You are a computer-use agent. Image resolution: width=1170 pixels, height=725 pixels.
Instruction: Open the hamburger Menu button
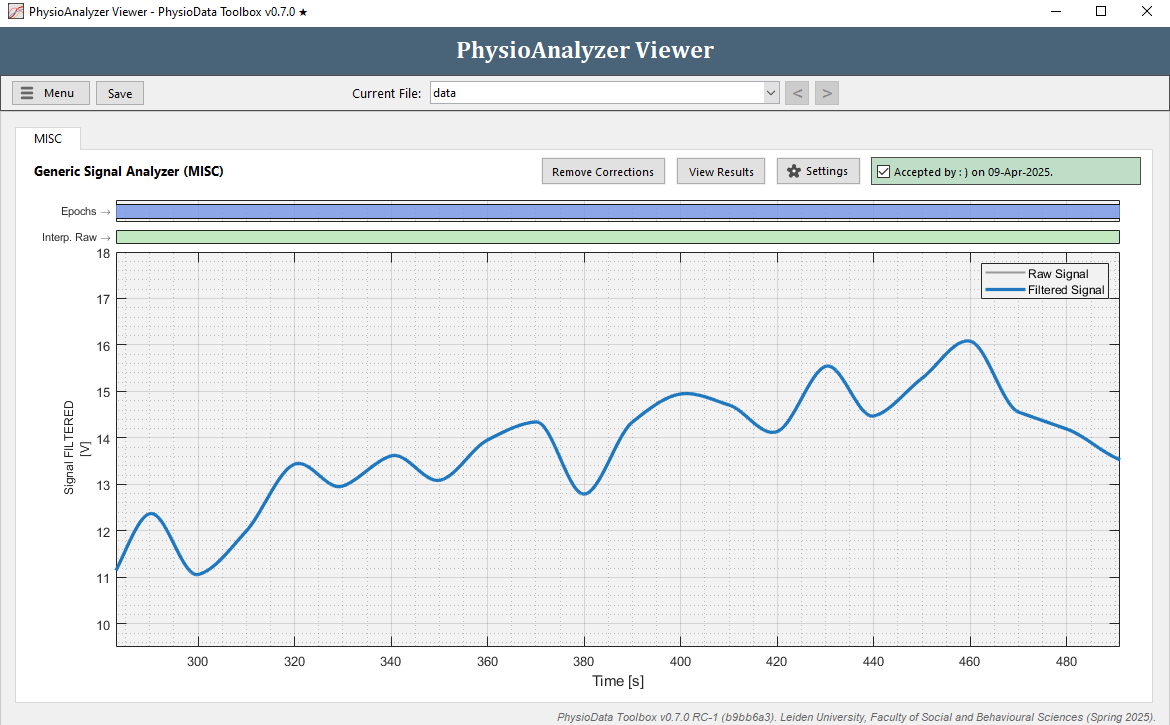(x=51, y=93)
